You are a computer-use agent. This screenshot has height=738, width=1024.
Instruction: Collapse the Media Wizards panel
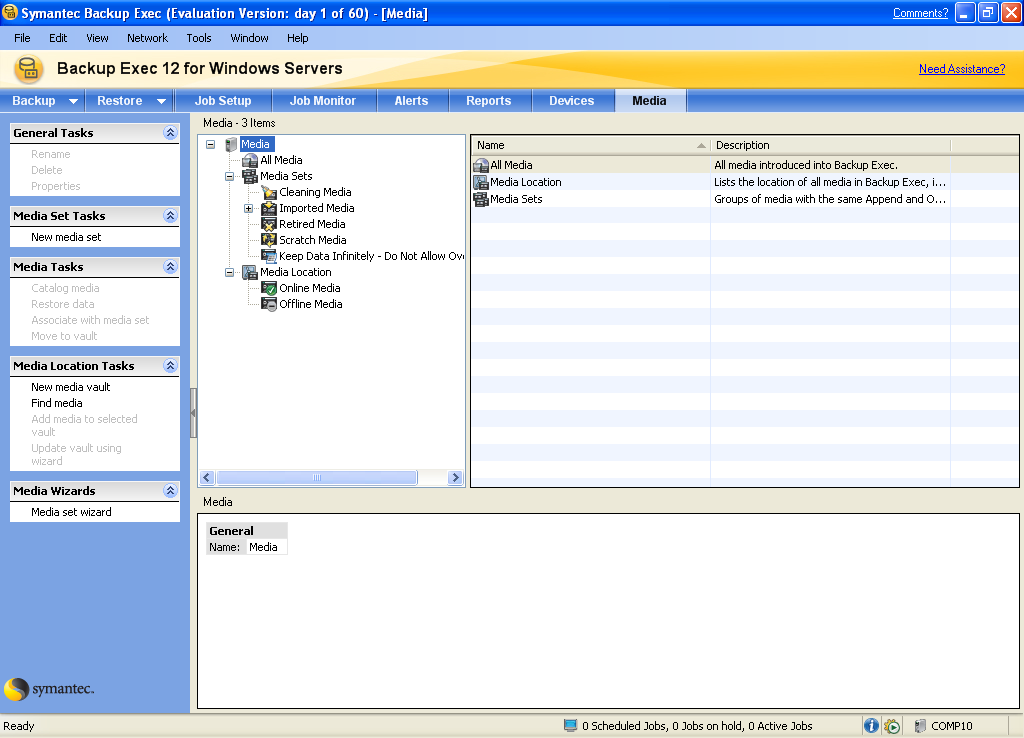170,490
